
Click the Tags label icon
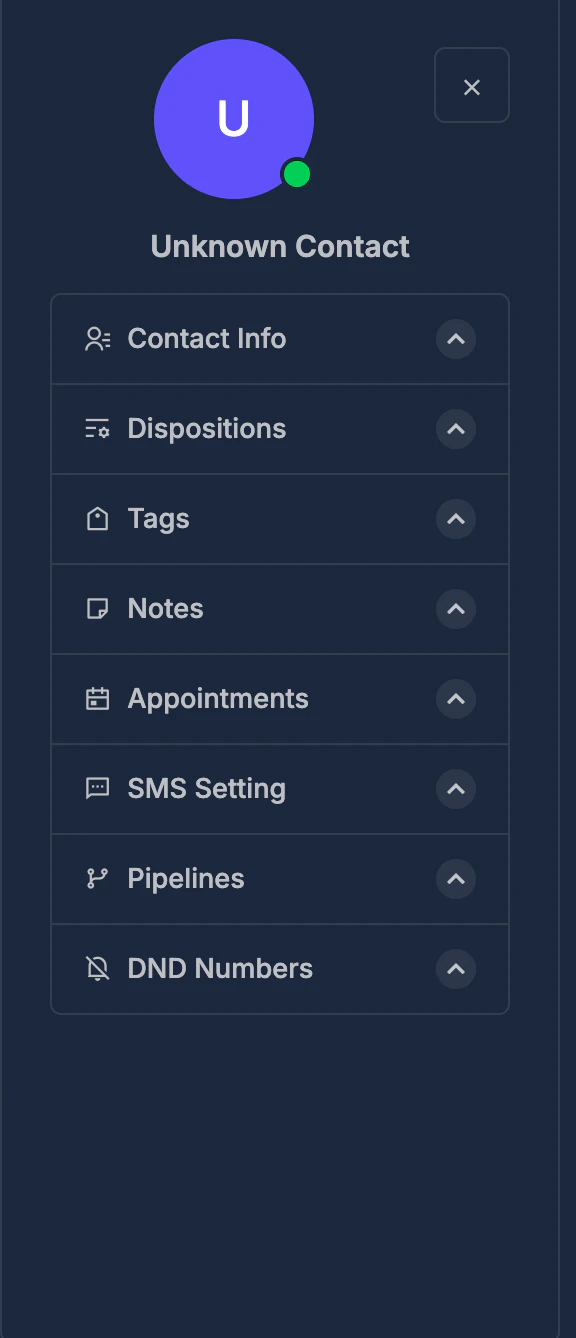[x=97, y=519]
